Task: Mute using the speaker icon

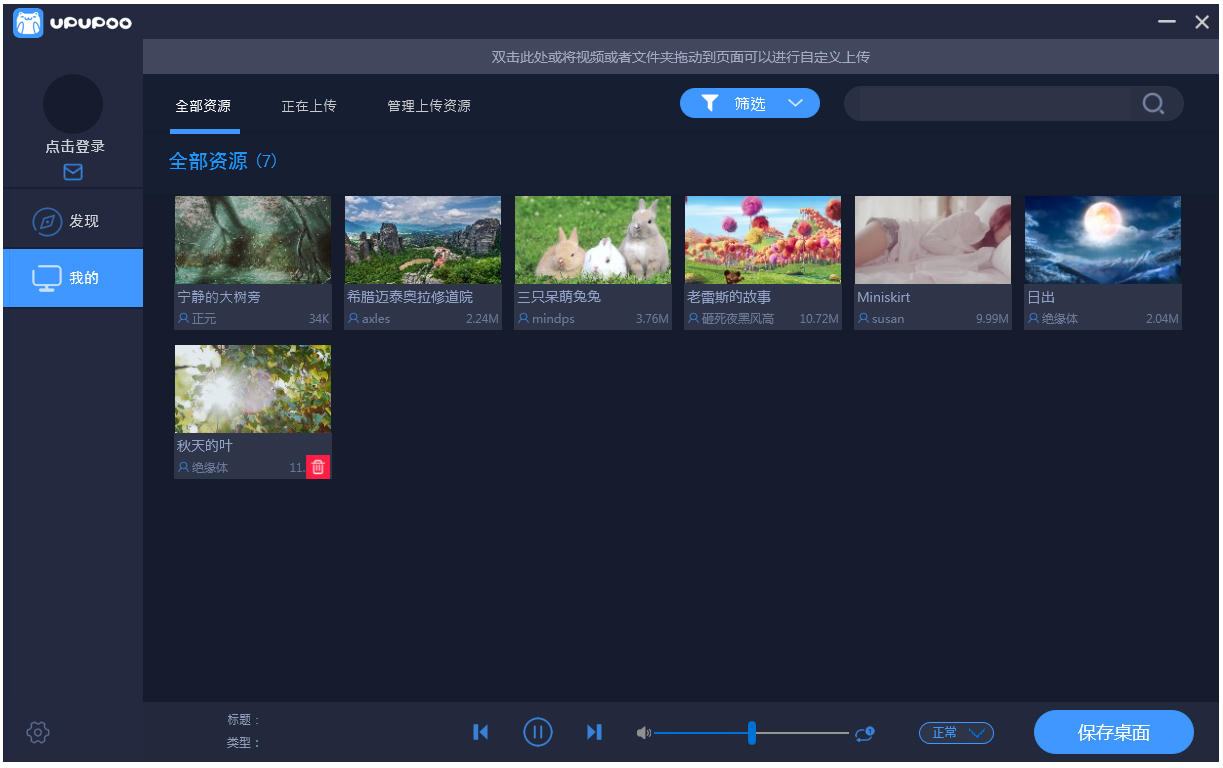Action: (x=643, y=733)
